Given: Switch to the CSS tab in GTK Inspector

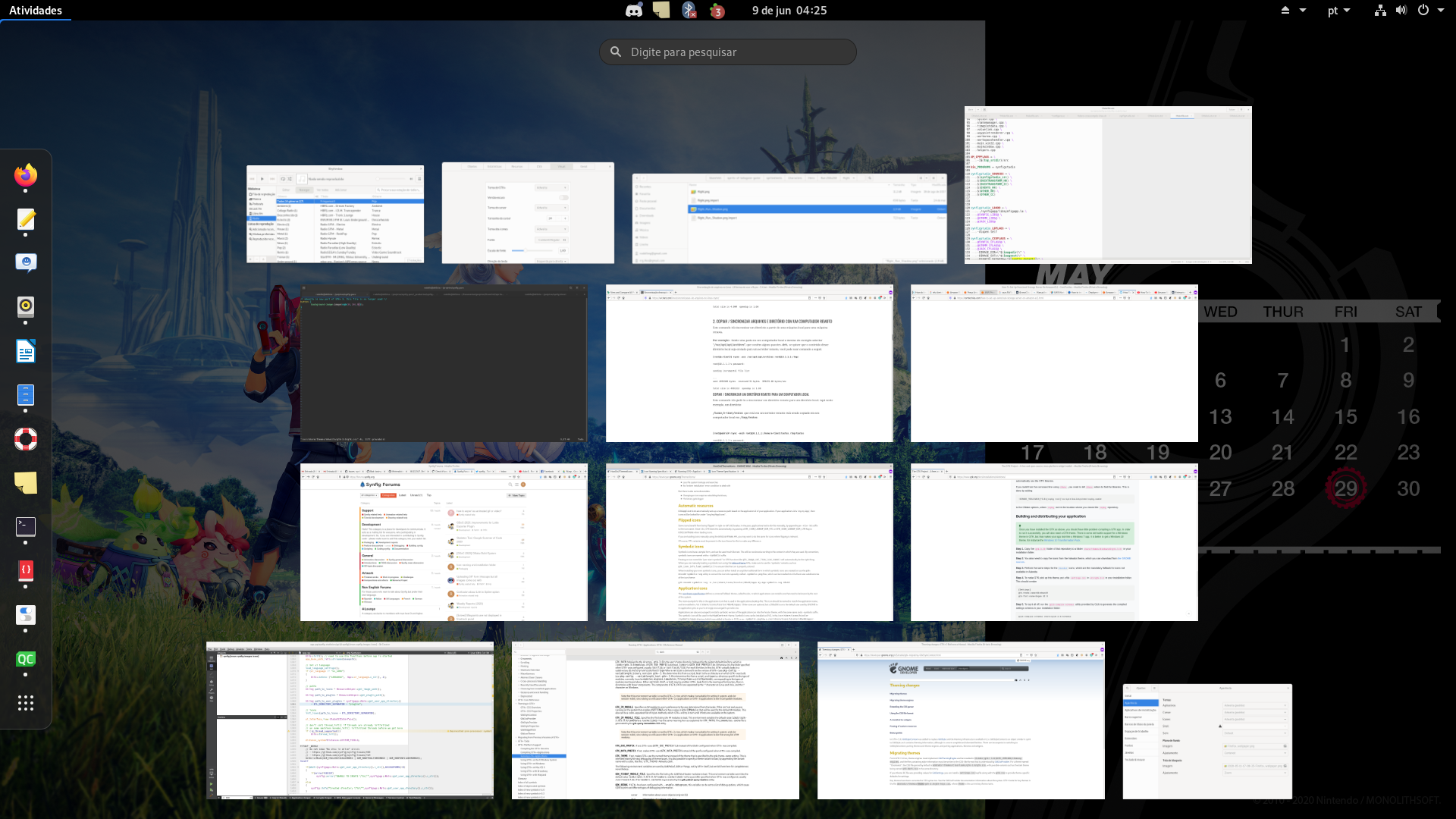Looking at the screenshot, I should [539, 167].
